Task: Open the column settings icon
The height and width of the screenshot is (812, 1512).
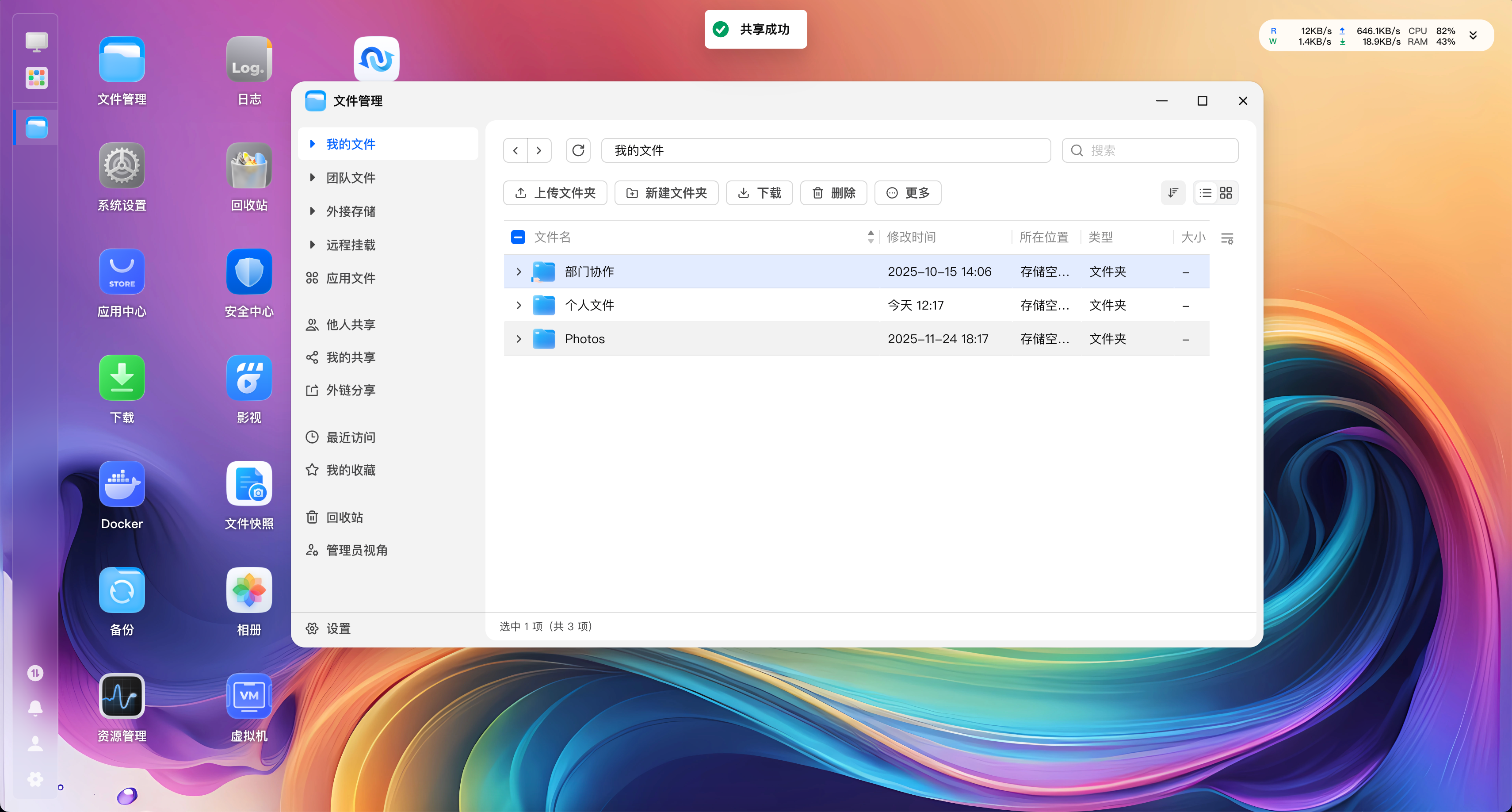Action: pos(1227,238)
